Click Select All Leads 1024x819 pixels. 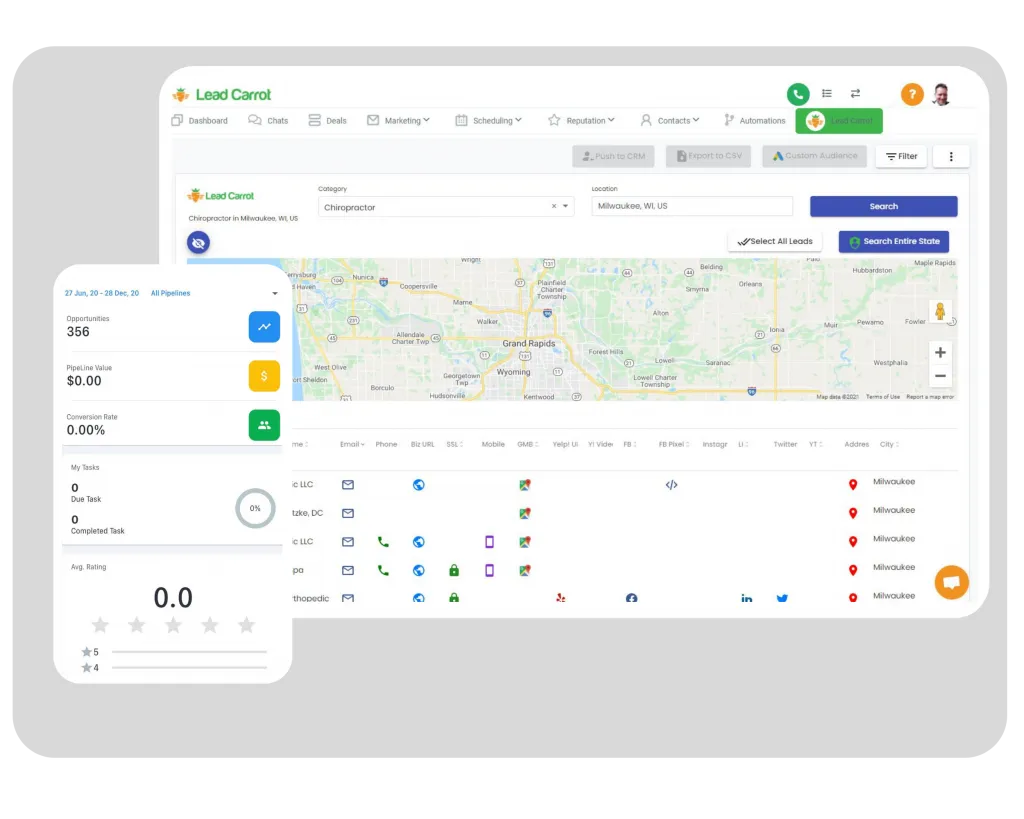click(775, 241)
